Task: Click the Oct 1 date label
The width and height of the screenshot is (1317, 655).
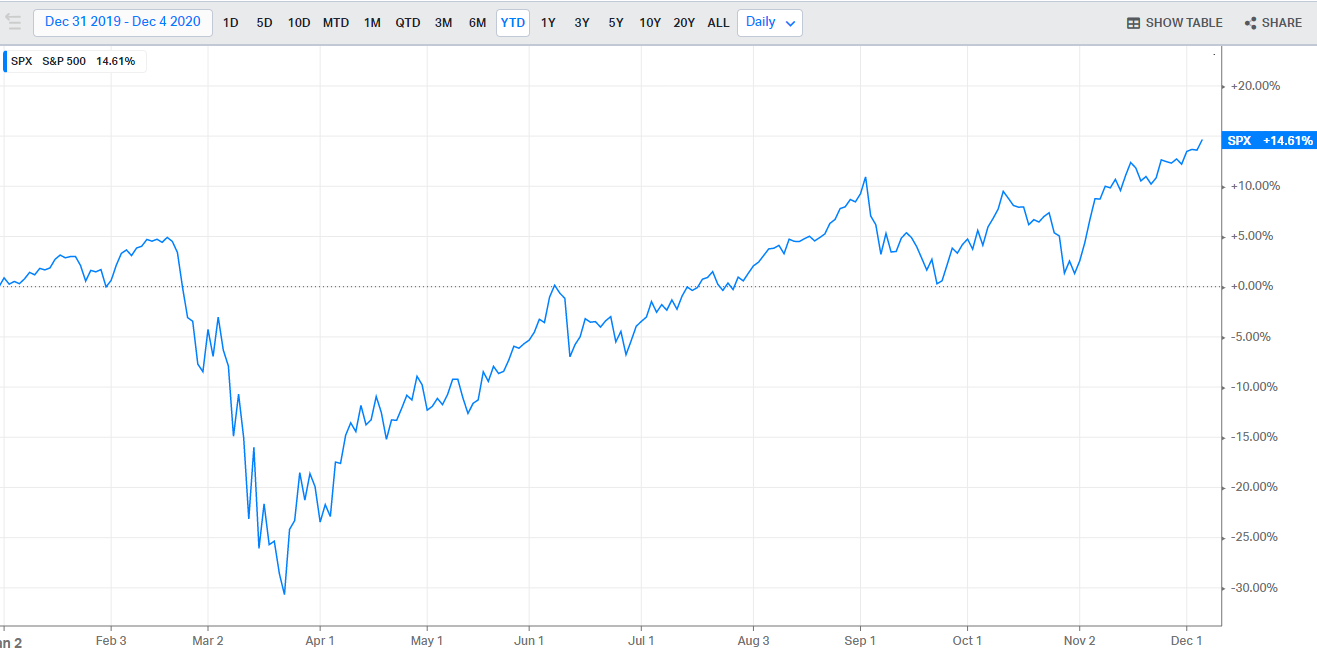Action: [967, 640]
